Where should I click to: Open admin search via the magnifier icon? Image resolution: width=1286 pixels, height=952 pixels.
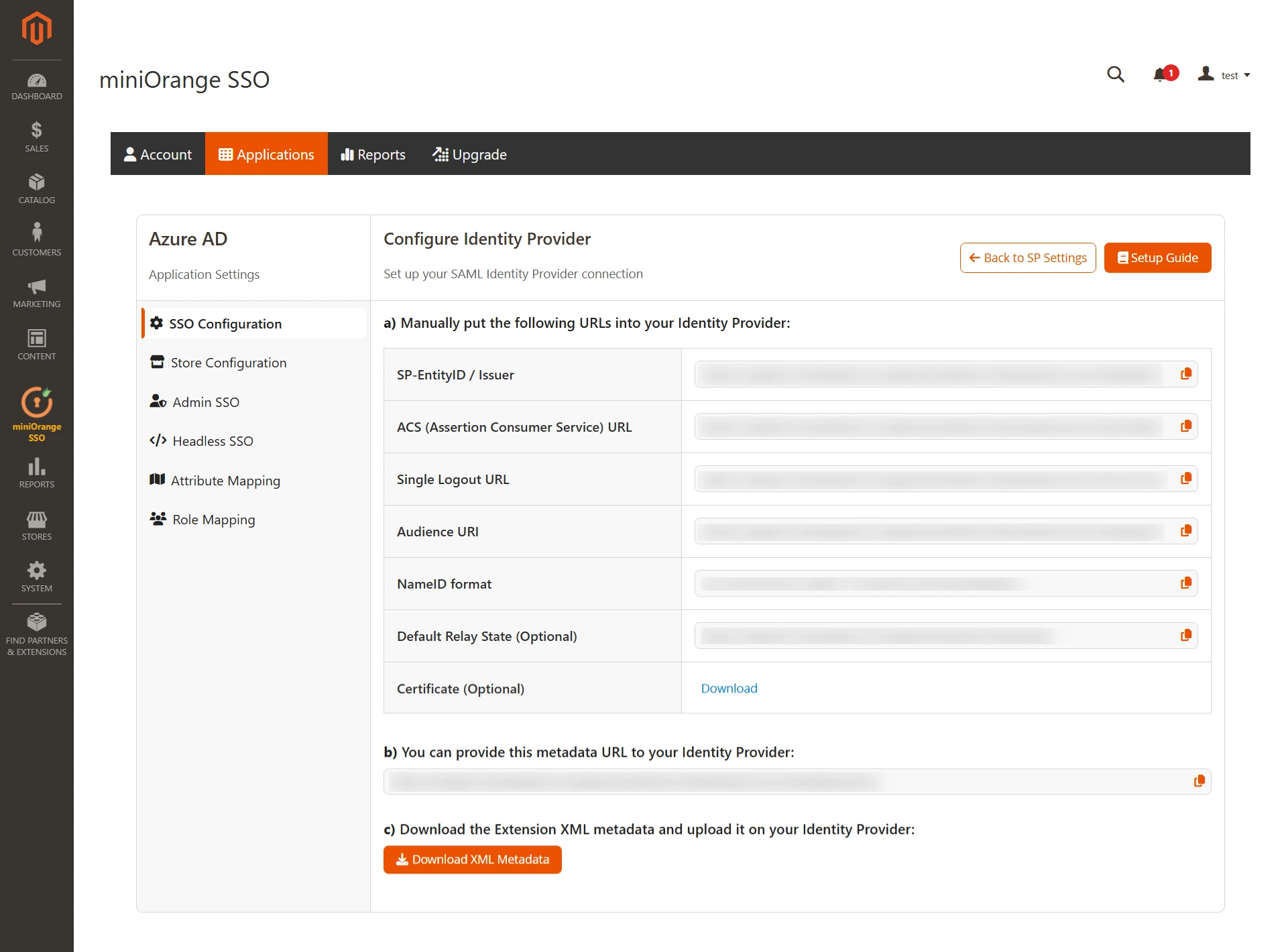1115,74
